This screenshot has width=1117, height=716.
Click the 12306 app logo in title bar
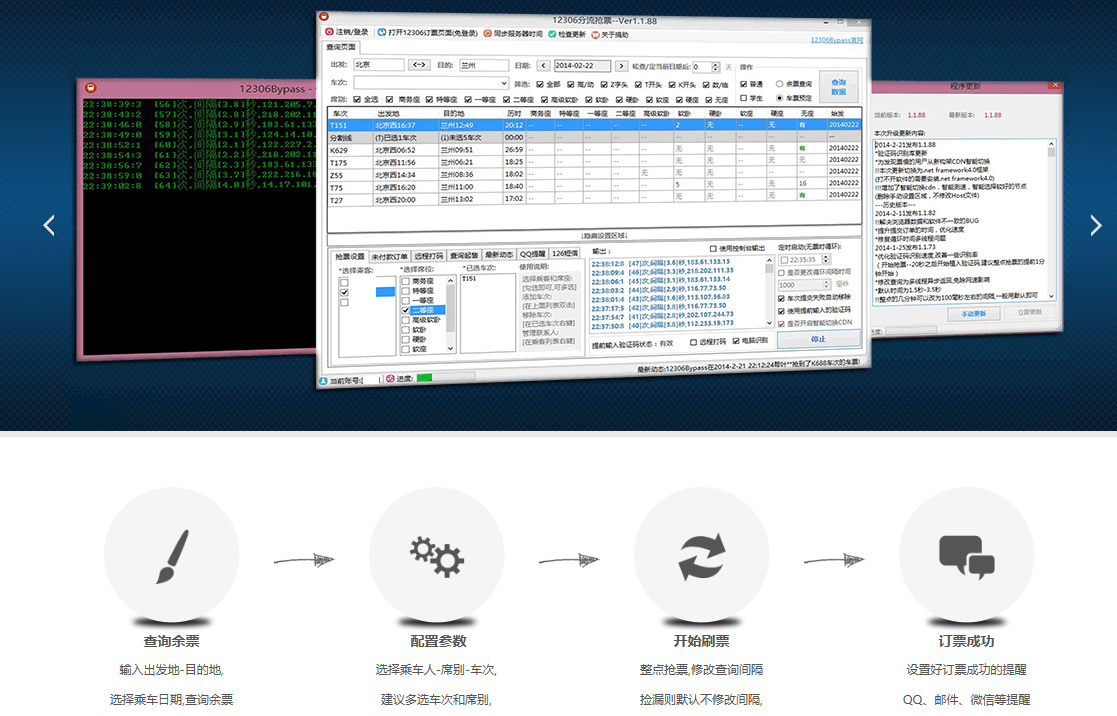point(324,16)
